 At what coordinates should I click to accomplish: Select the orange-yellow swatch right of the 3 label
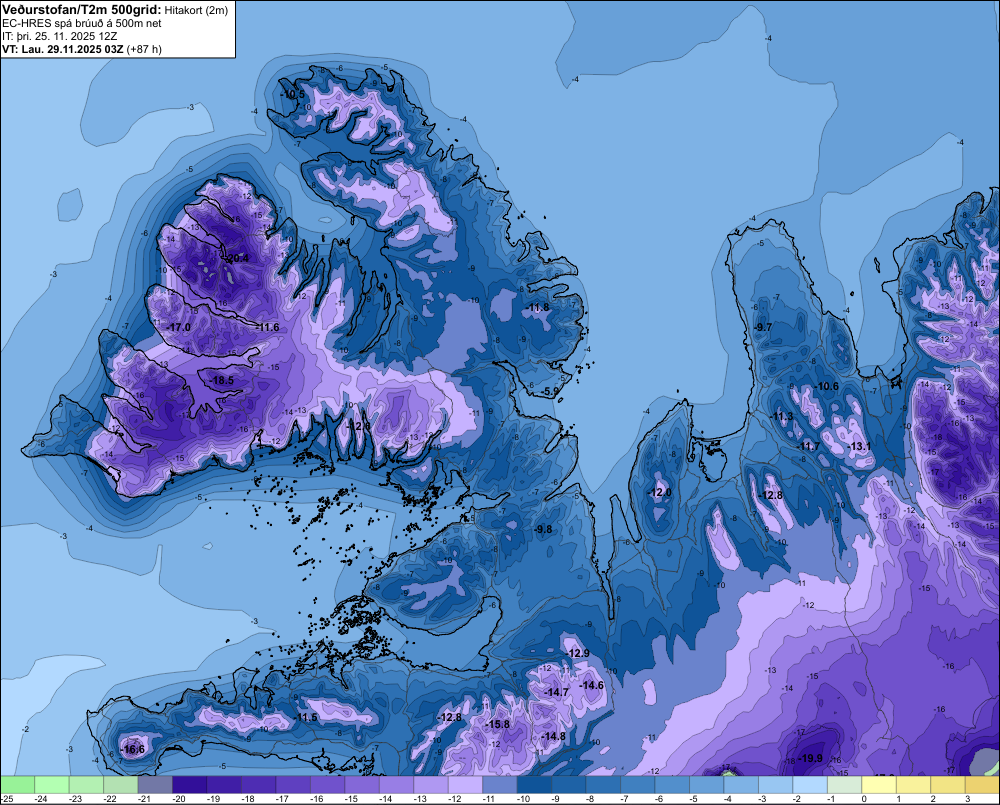982,785
